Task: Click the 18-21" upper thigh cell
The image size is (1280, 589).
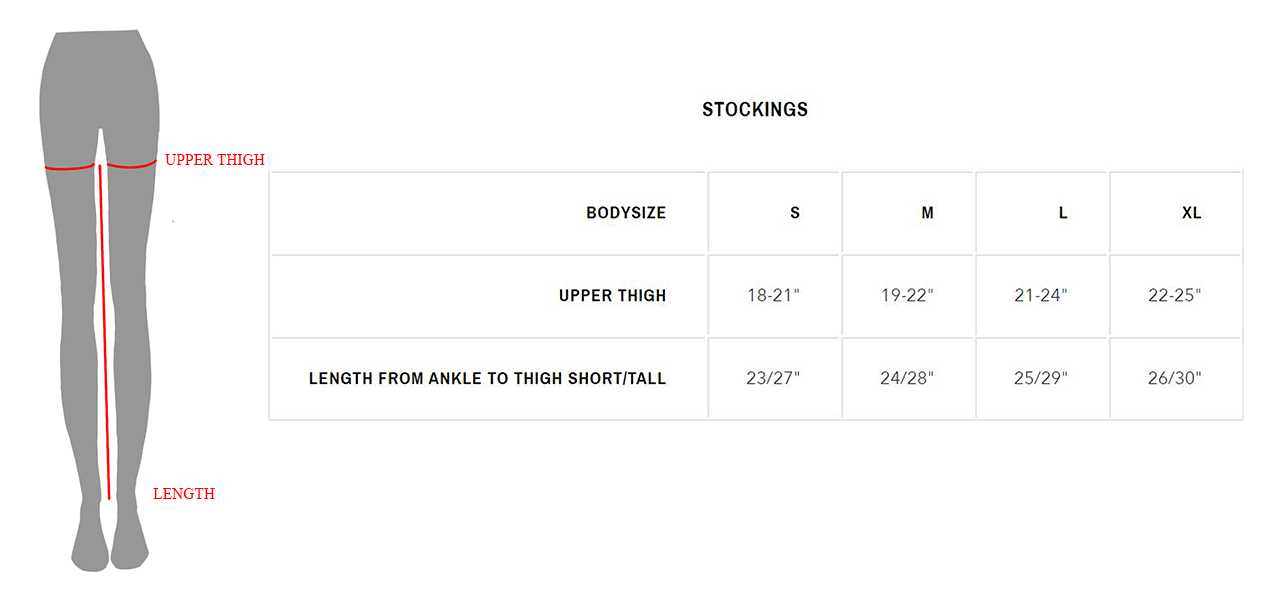Action: (x=774, y=296)
